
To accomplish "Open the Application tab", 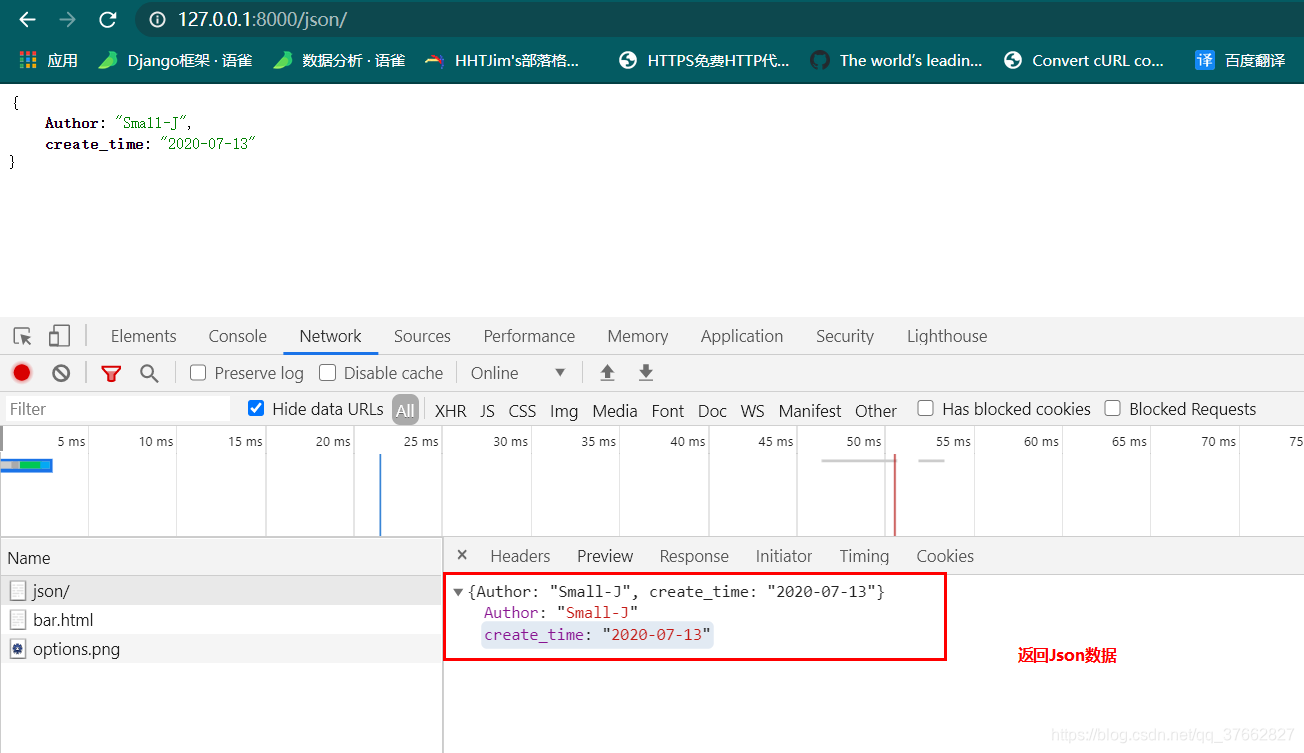I will coord(741,336).
